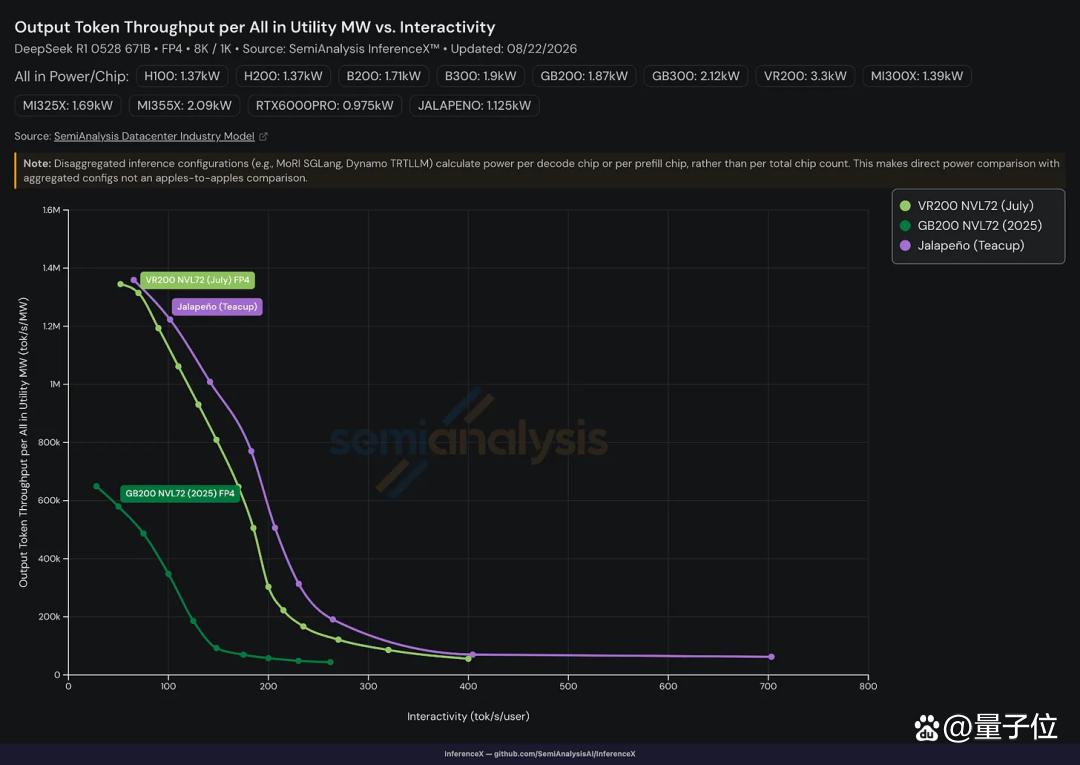Select the MI355X: 2.09kW chip pill
1080x765 pixels.
(185, 105)
